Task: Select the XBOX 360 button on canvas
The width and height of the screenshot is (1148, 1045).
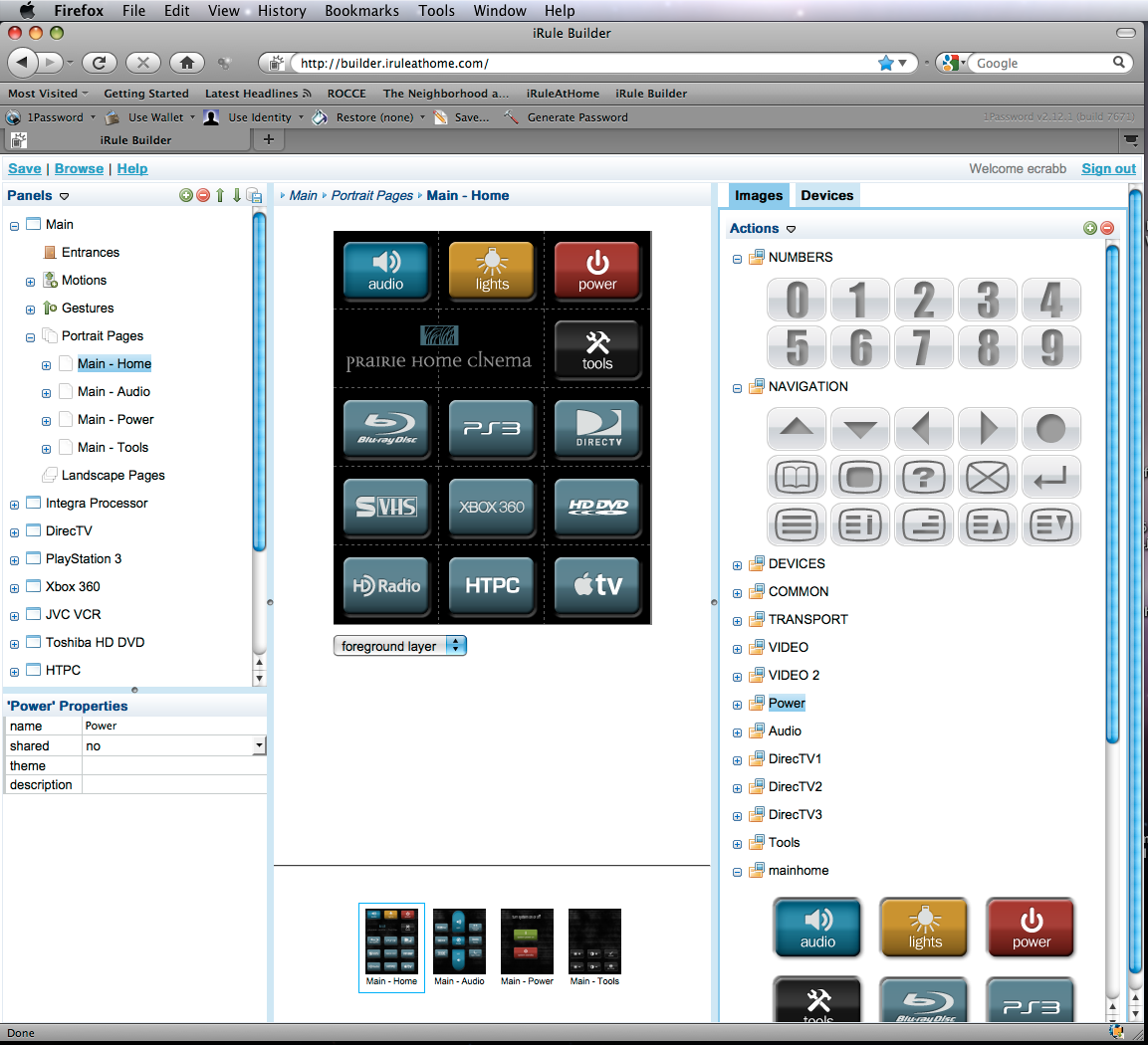Action: coord(491,508)
